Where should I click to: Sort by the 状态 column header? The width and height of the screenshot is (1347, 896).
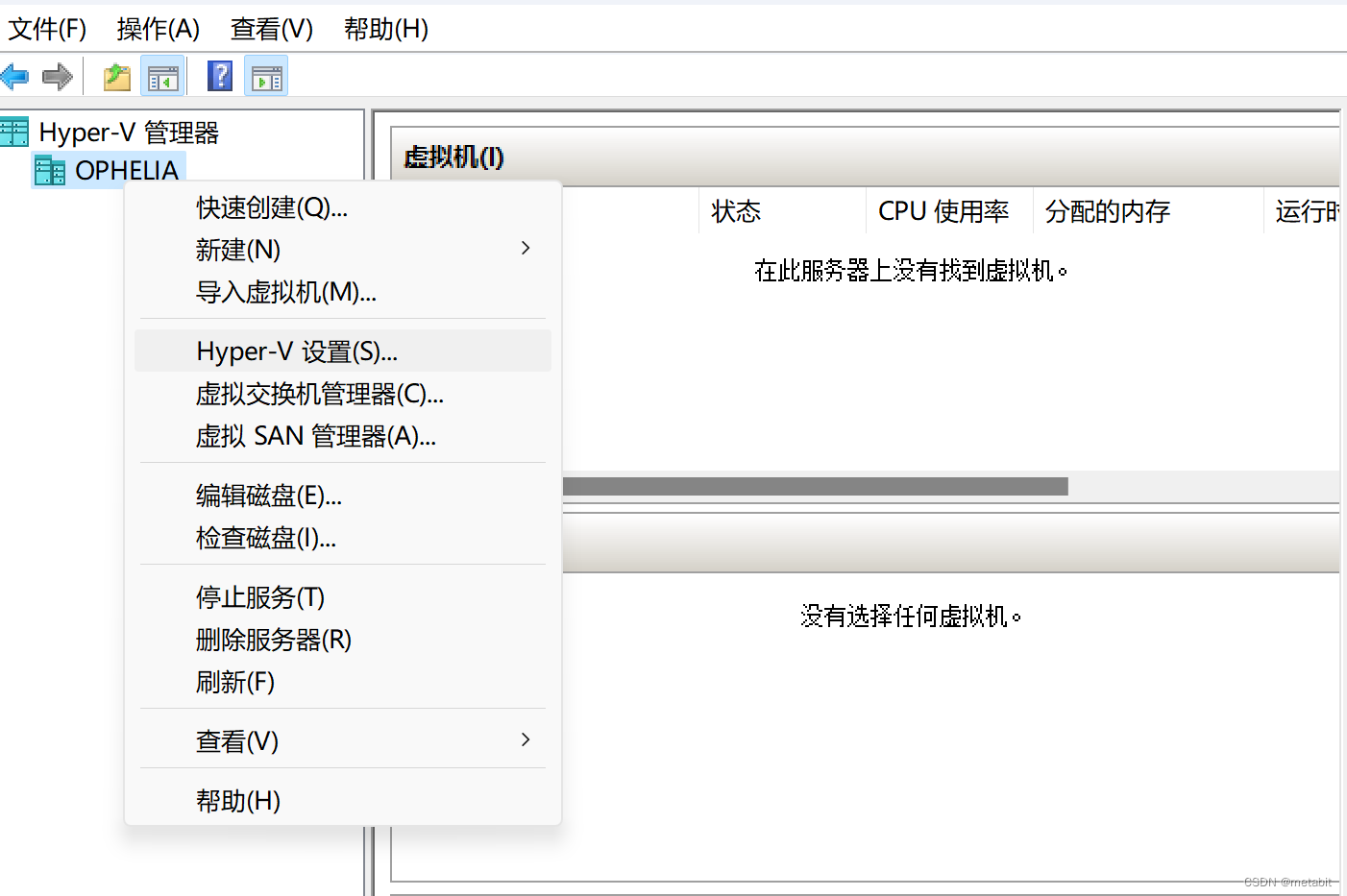[782, 211]
